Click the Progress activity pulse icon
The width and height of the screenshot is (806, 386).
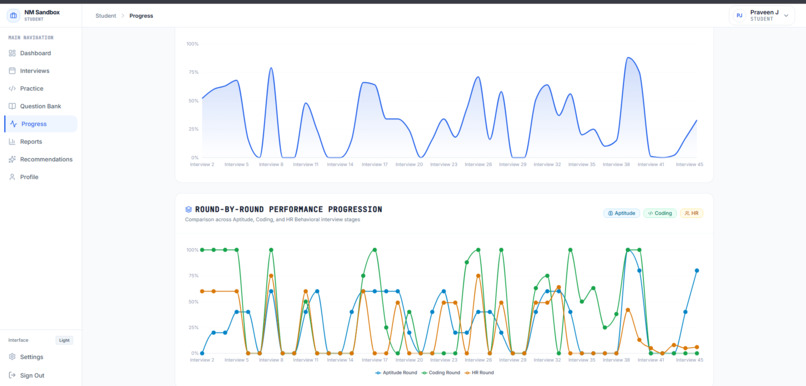point(13,124)
